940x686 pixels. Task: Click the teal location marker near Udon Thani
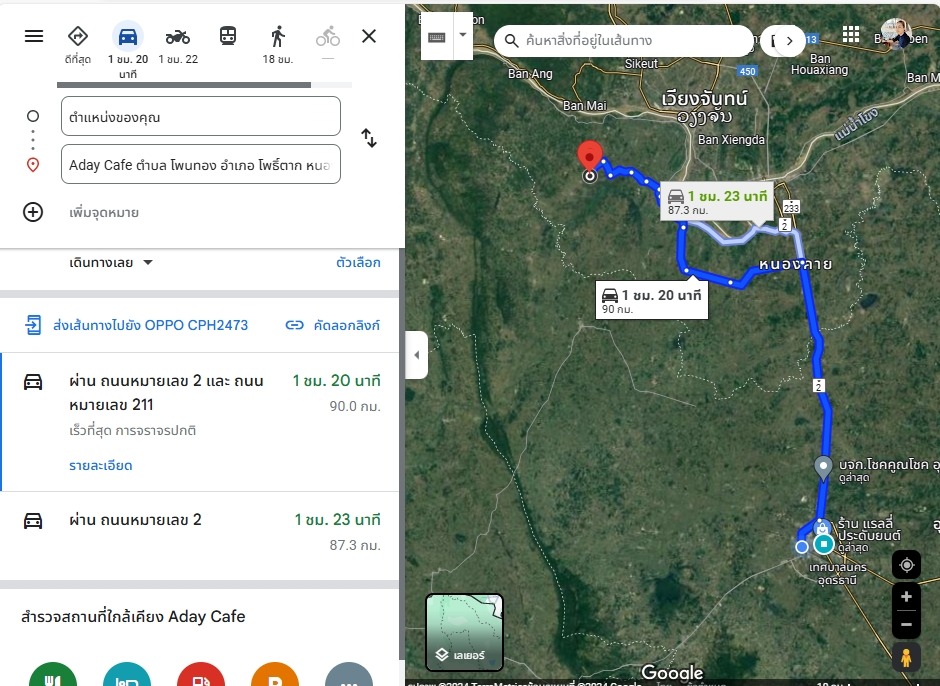click(x=824, y=544)
